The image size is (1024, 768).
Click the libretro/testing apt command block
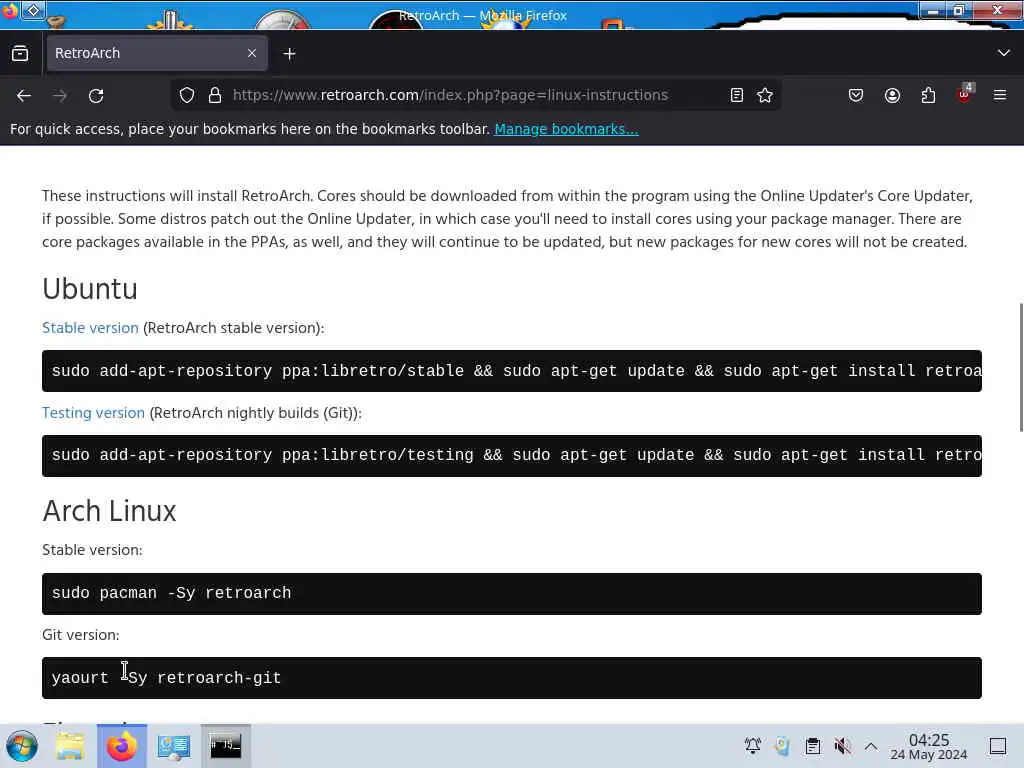[x=512, y=456]
